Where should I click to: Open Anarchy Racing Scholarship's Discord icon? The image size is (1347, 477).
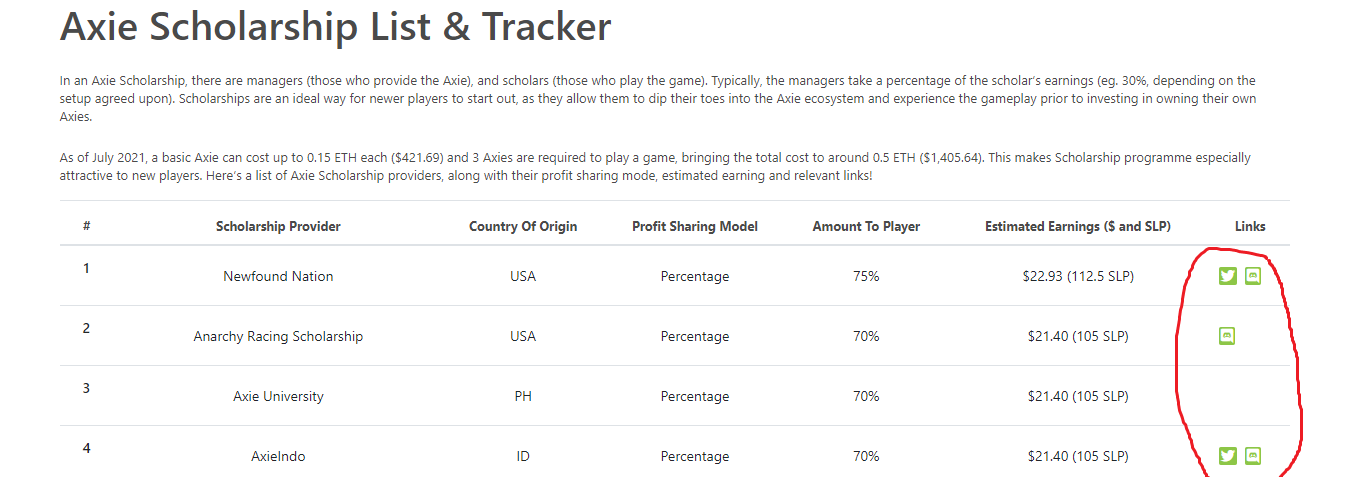(x=1227, y=336)
